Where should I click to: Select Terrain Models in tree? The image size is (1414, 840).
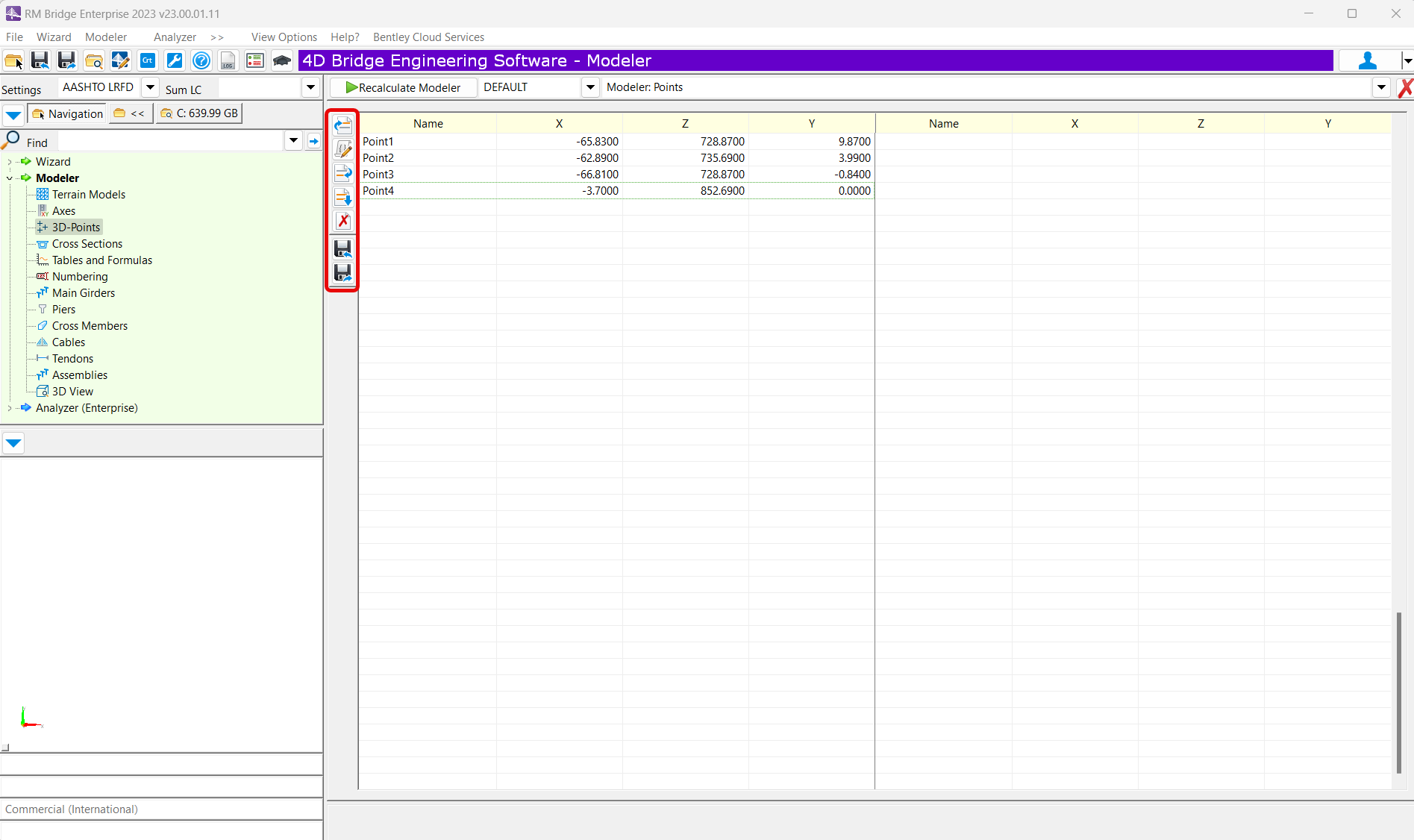point(88,195)
